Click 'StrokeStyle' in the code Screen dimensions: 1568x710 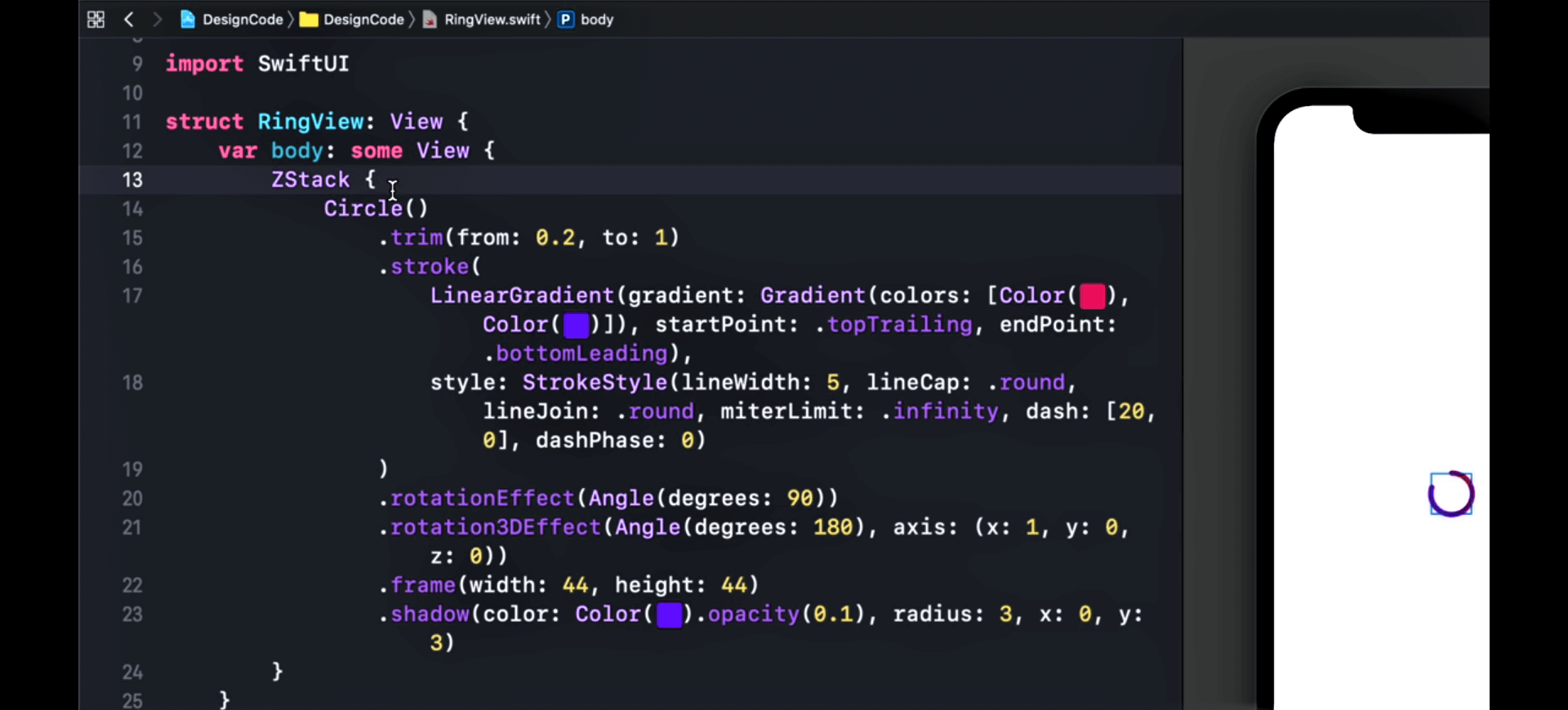(x=595, y=382)
